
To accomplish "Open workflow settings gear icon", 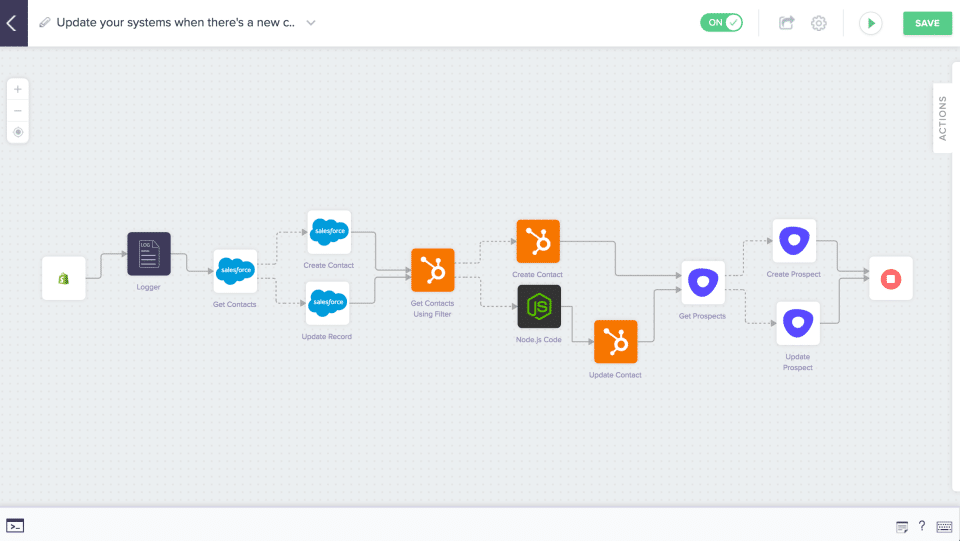I will coord(819,23).
